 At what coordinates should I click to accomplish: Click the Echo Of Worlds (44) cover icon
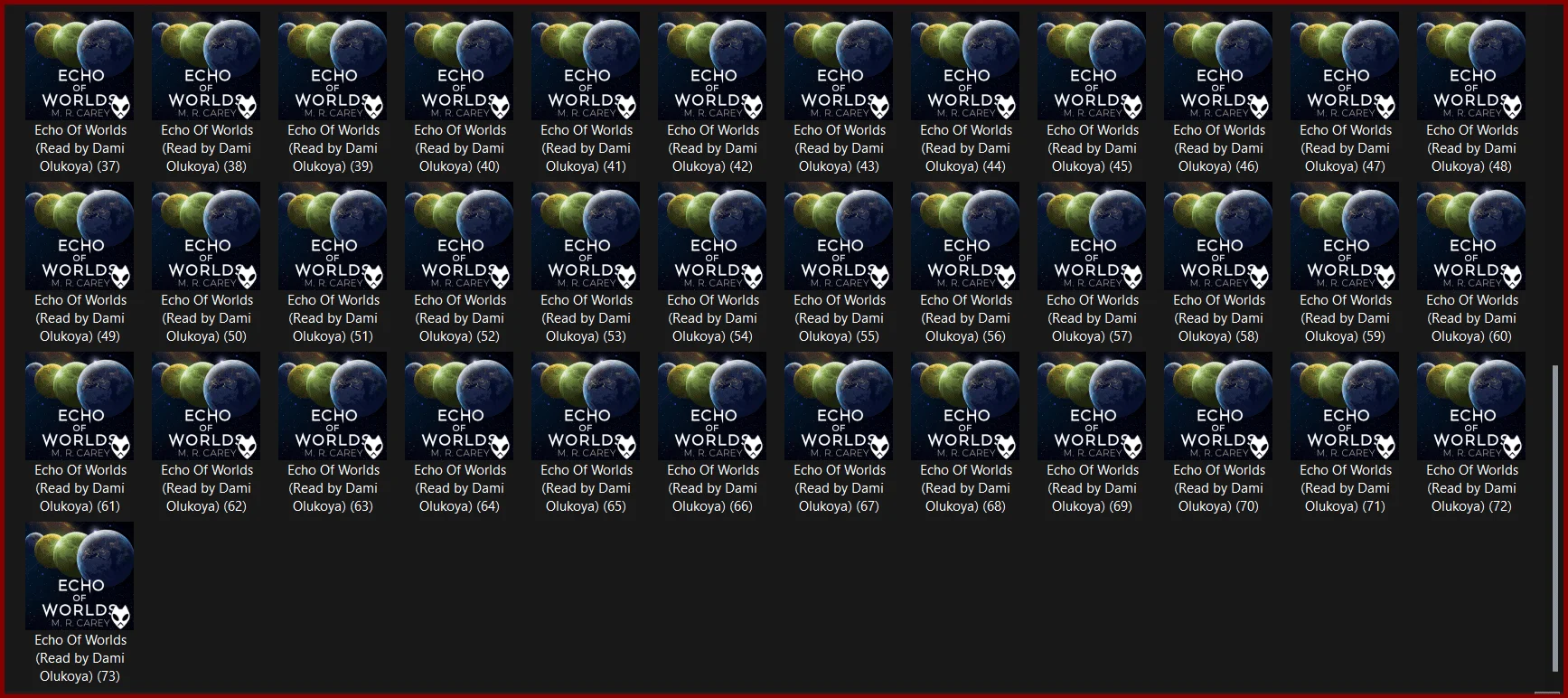[x=965, y=66]
